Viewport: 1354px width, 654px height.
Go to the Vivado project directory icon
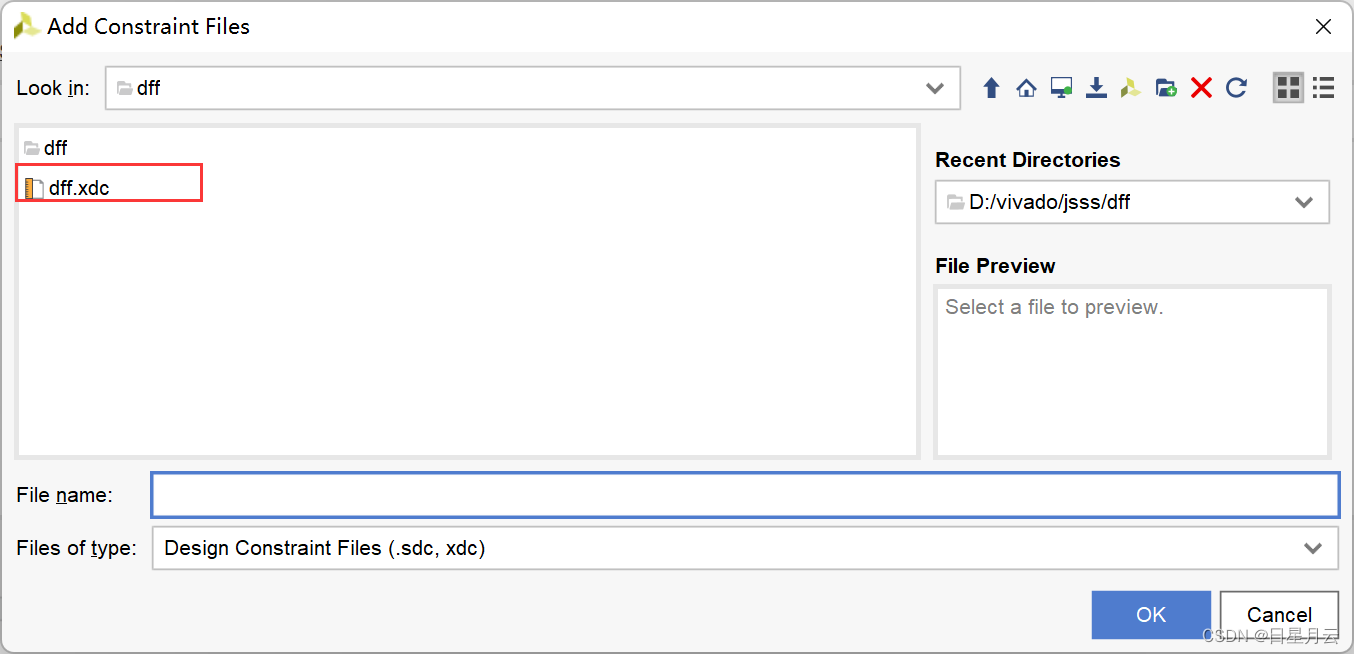coord(1131,88)
